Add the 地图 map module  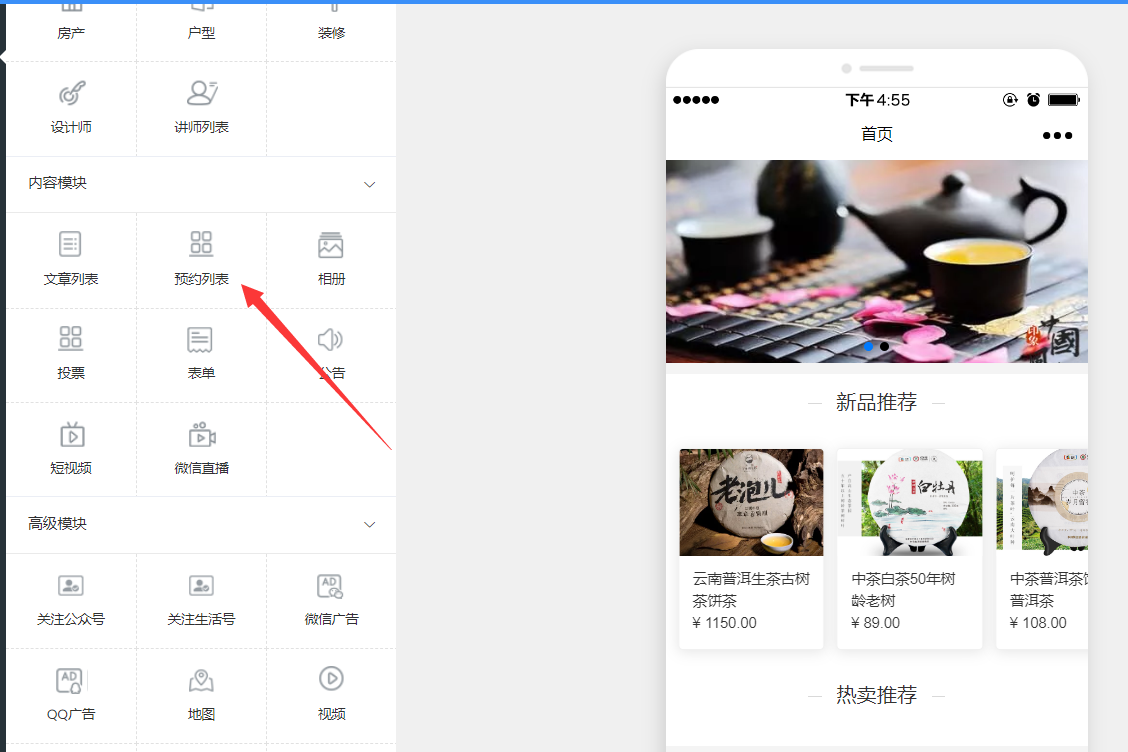pos(201,695)
